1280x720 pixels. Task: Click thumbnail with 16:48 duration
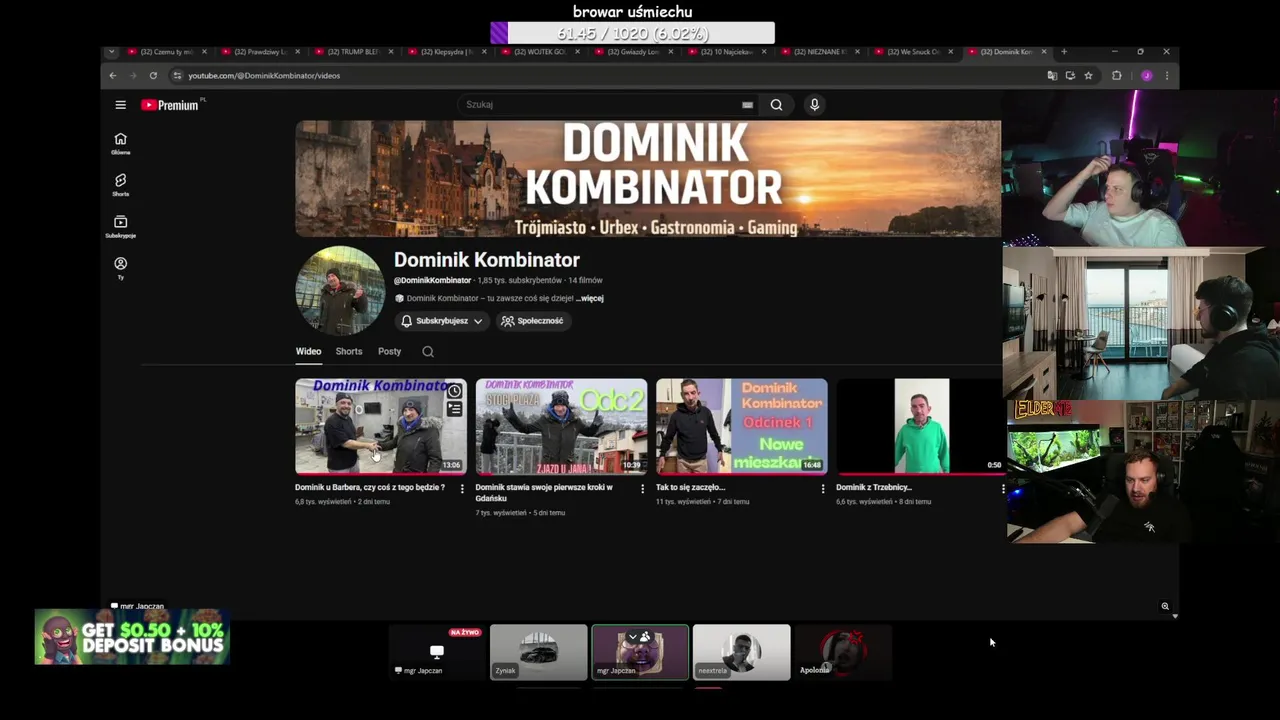742,426
